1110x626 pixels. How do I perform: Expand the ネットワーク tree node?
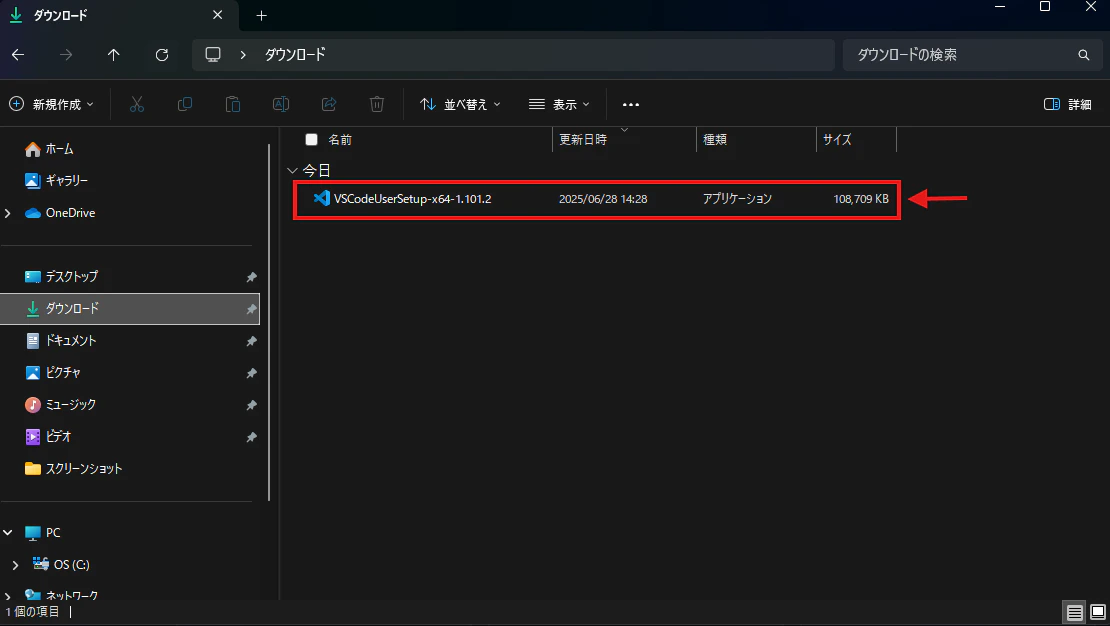(x=8, y=596)
